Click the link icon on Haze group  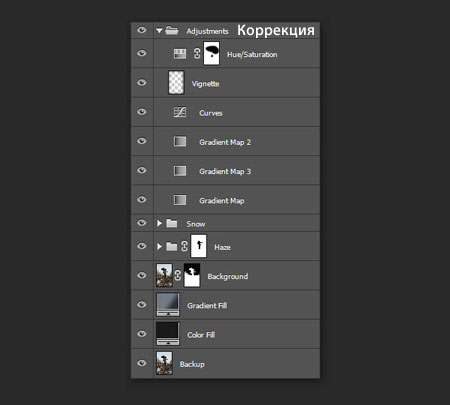[184, 246]
